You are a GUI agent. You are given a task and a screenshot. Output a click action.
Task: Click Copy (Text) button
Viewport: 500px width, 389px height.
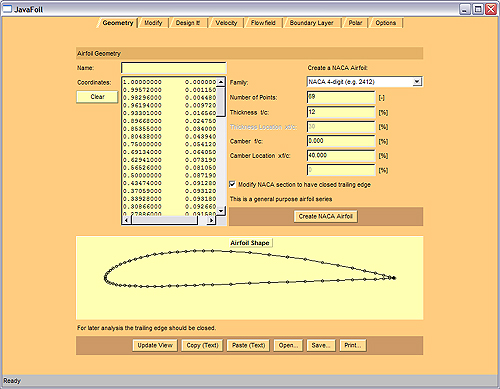pyautogui.click(x=202, y=345)
